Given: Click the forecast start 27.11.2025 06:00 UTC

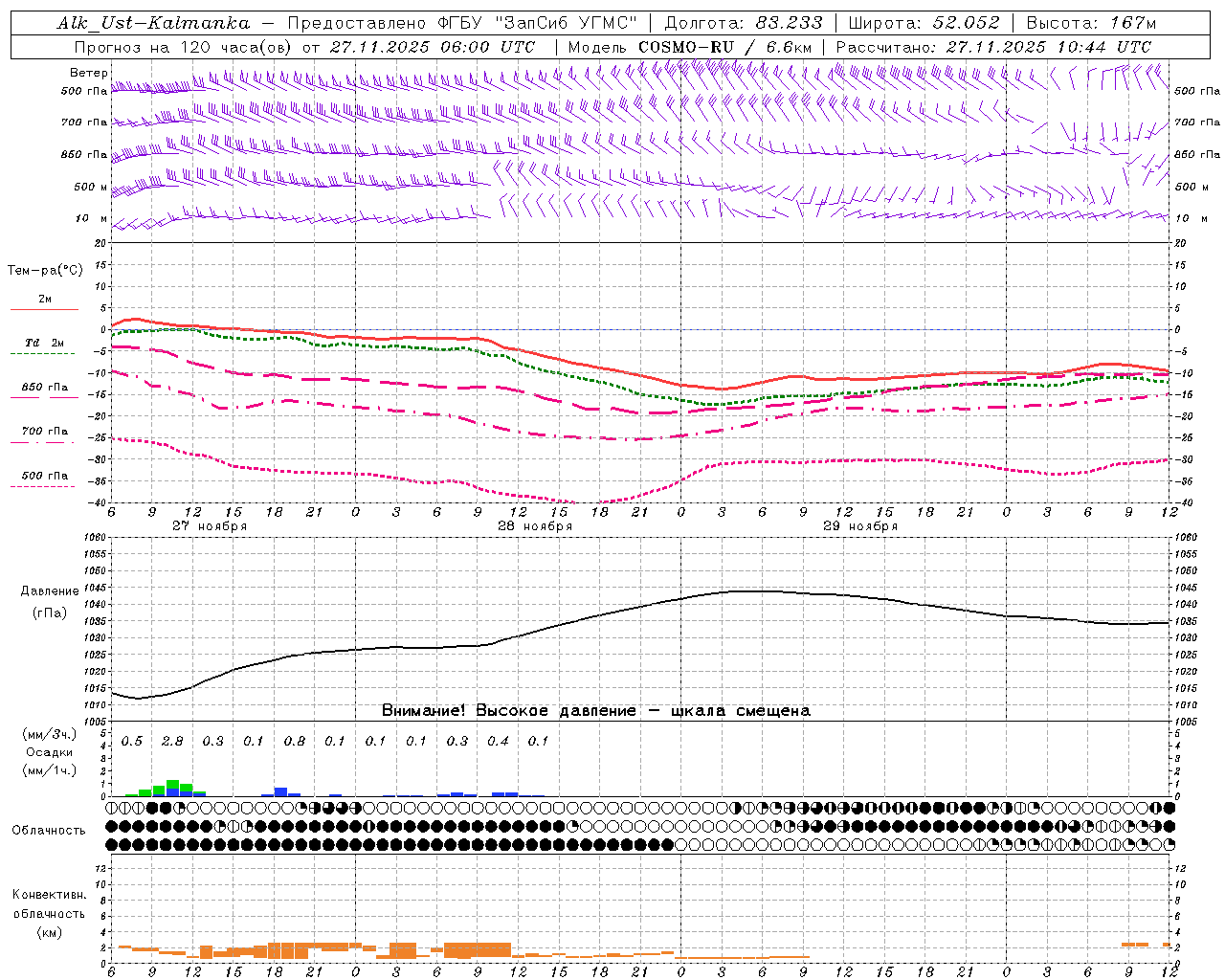Looking at the screenshot, I should 433,47.
